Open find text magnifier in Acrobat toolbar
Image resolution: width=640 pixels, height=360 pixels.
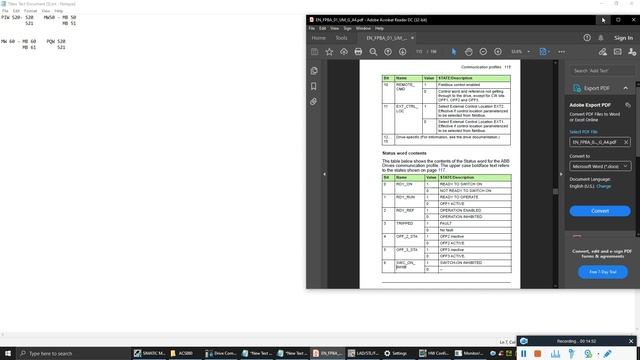point(373,52)
